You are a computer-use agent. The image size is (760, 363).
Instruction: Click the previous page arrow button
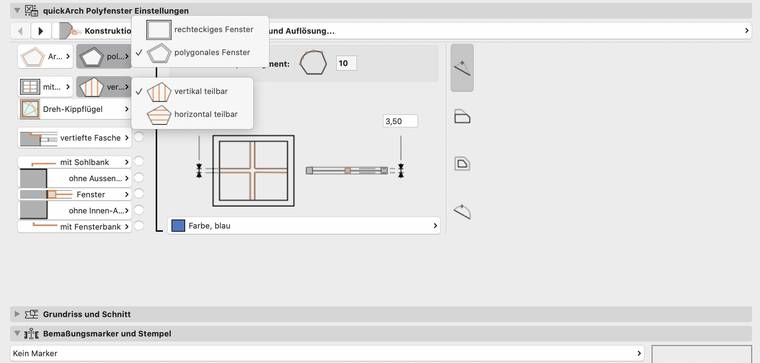click(20, 31)
